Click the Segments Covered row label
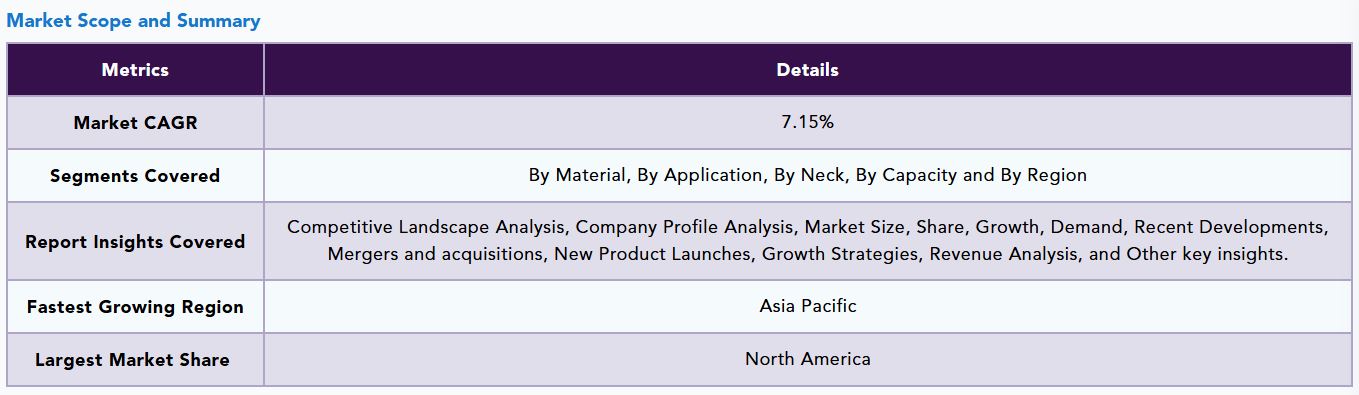The width and height of the screenshot is (1359, 395). point(135,176)
